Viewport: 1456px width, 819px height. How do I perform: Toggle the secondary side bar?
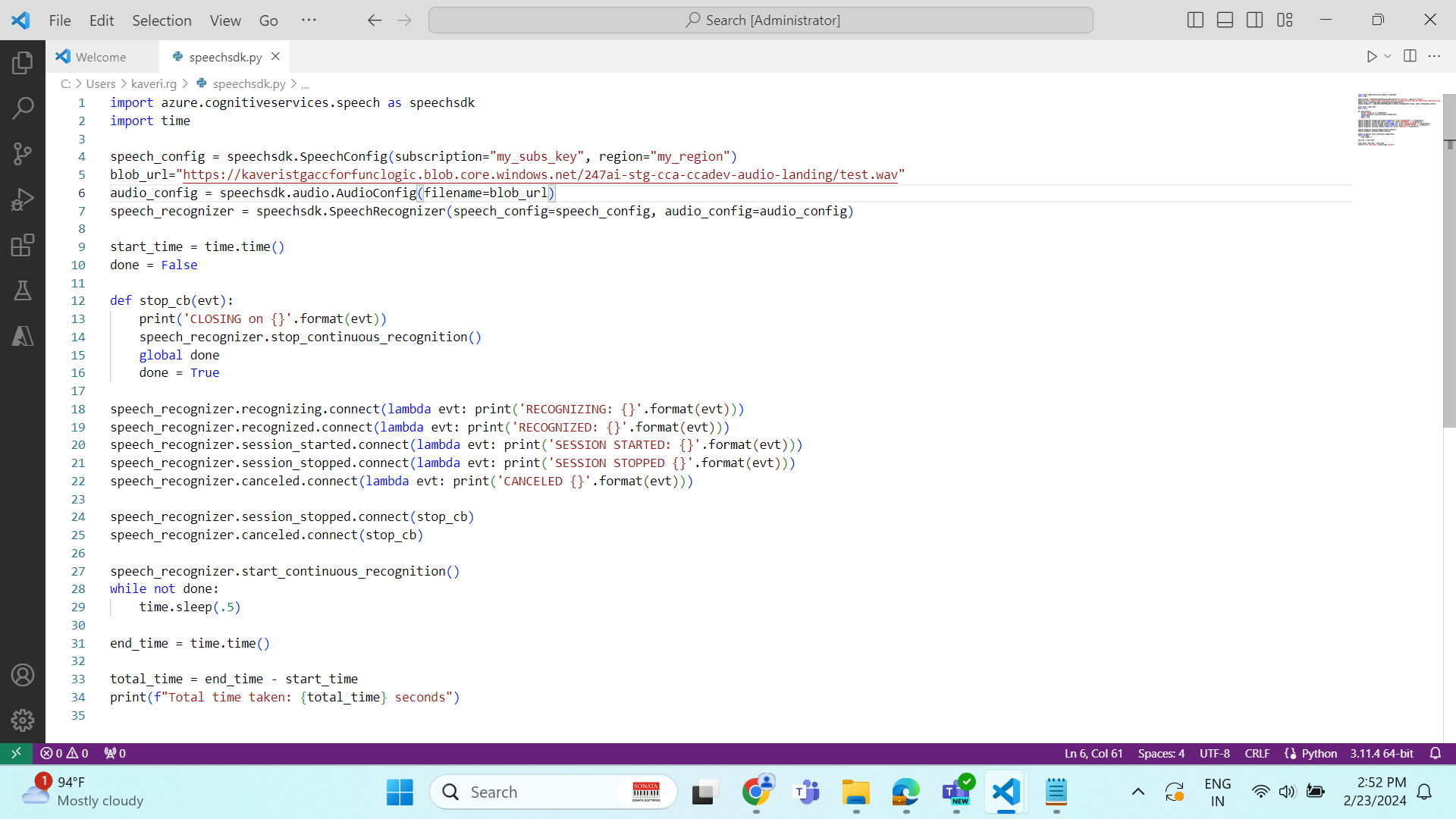(1255, 20)
